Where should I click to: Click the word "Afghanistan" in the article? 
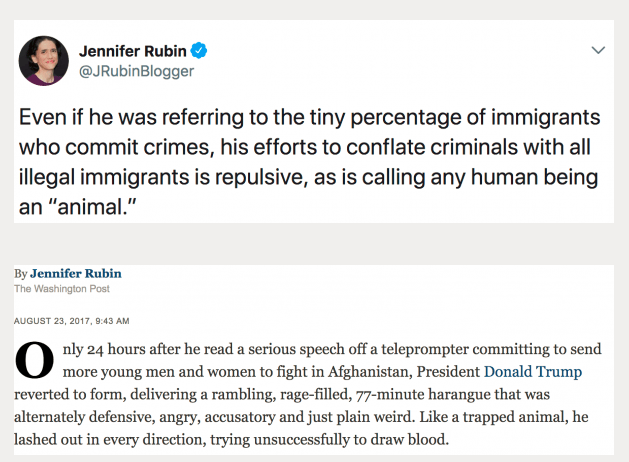pyautogui.click(x=370, y=372)
